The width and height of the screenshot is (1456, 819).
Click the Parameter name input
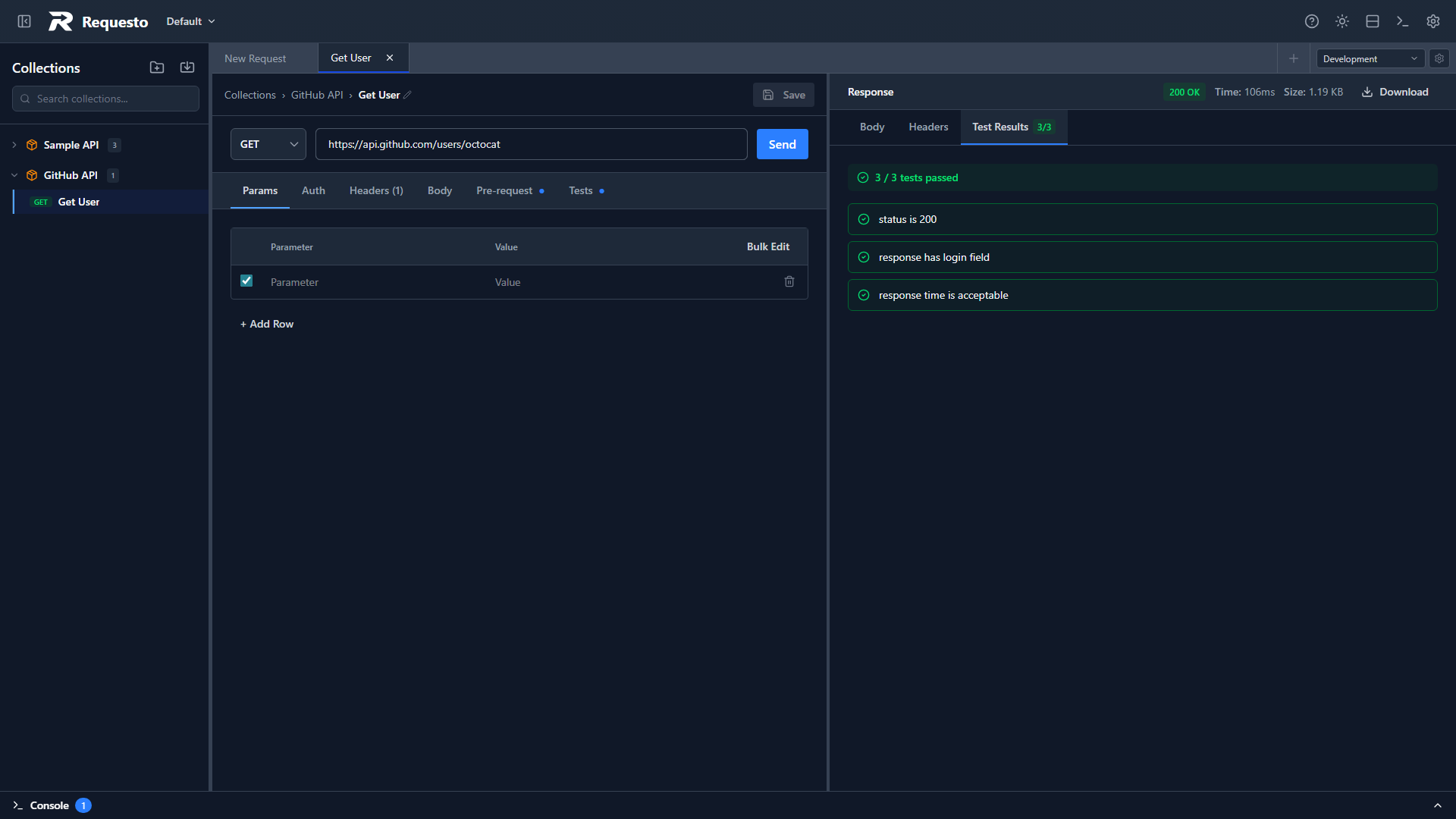[375, 281]
